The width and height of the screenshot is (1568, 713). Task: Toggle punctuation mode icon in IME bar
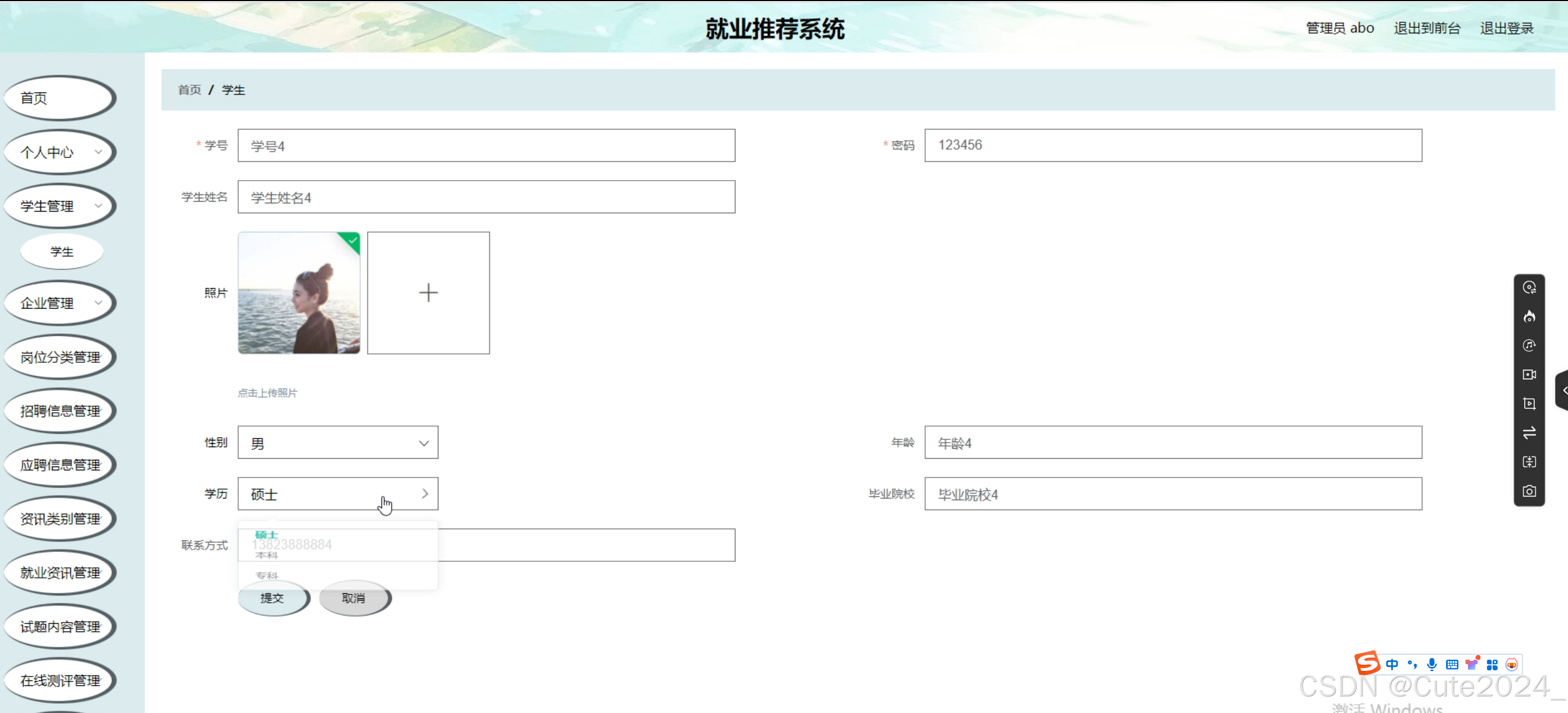click(x=1412, y=664)
